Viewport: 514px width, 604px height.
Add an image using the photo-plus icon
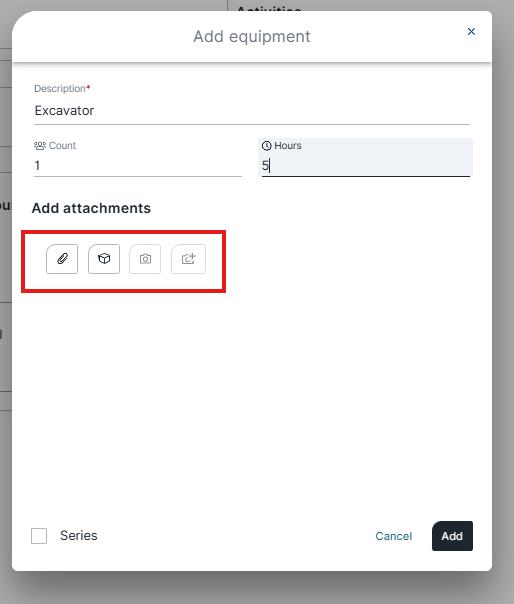click(188, 259)
